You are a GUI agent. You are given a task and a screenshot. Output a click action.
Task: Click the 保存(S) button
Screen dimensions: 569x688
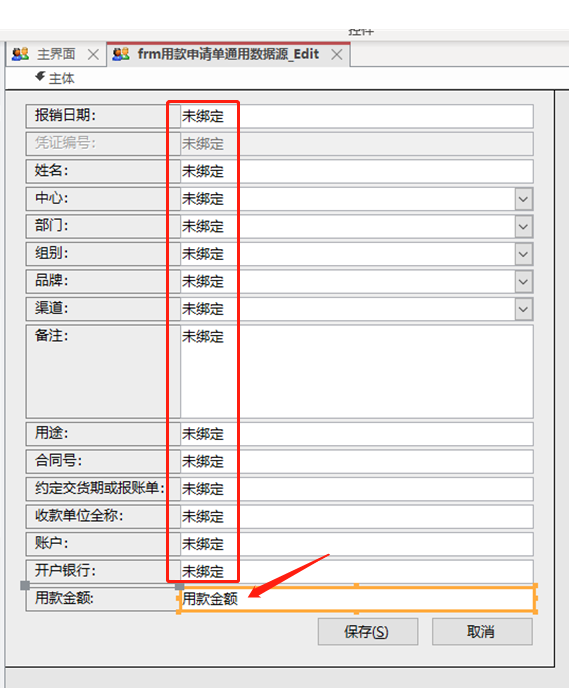[368, 631]
